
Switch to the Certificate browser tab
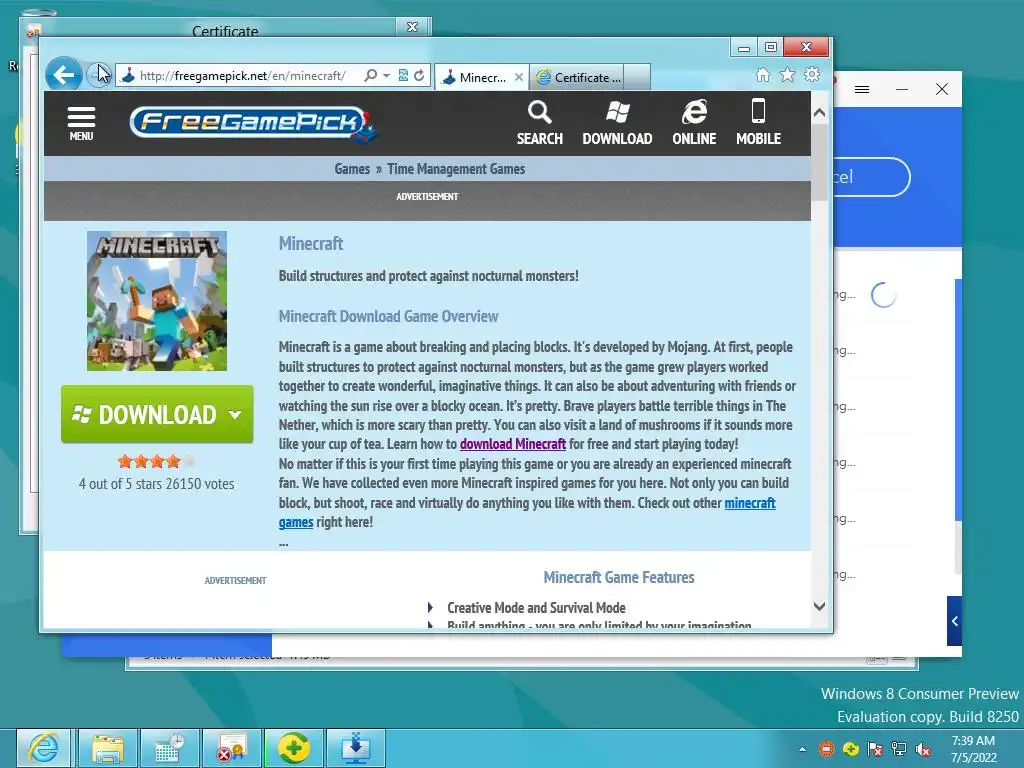(577, 77)
